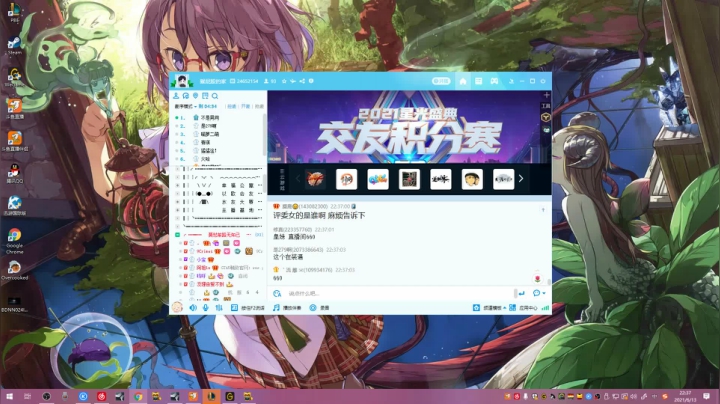This screenshot has height=404, width=720.
Task: Show previous thumbnails in the banner carousel
Action: coord(298,179)
